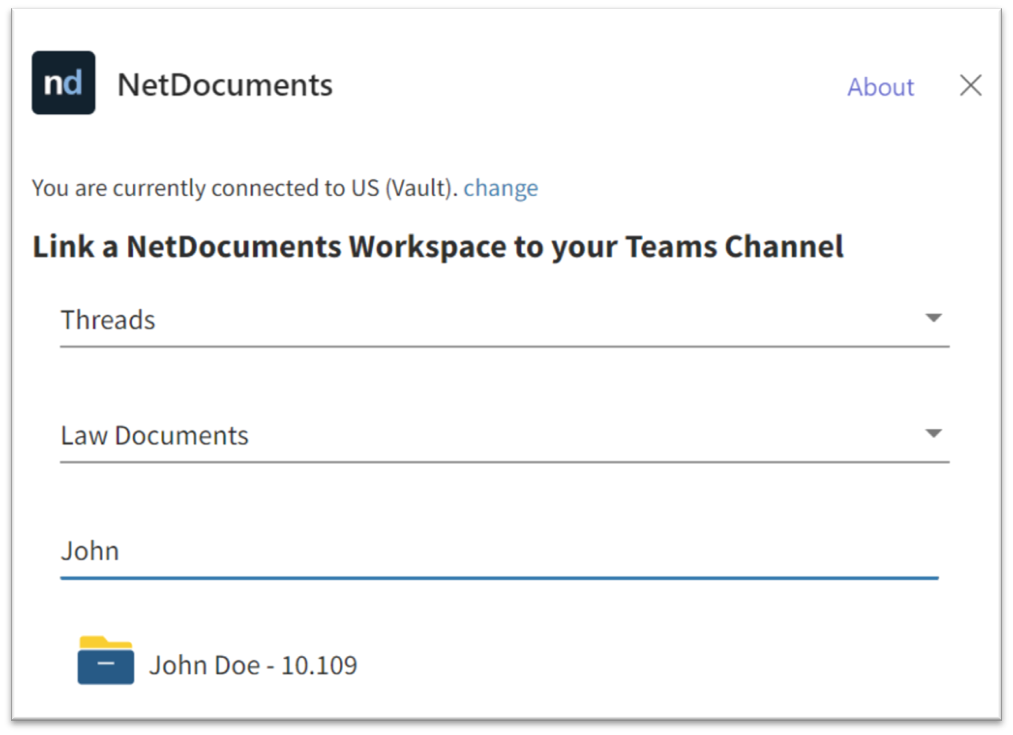This screenshot has width=1013, height=735.
Task: Open the Law Documents cabinet dropdown
Action: pyautogui.click(x=505, y=436)
